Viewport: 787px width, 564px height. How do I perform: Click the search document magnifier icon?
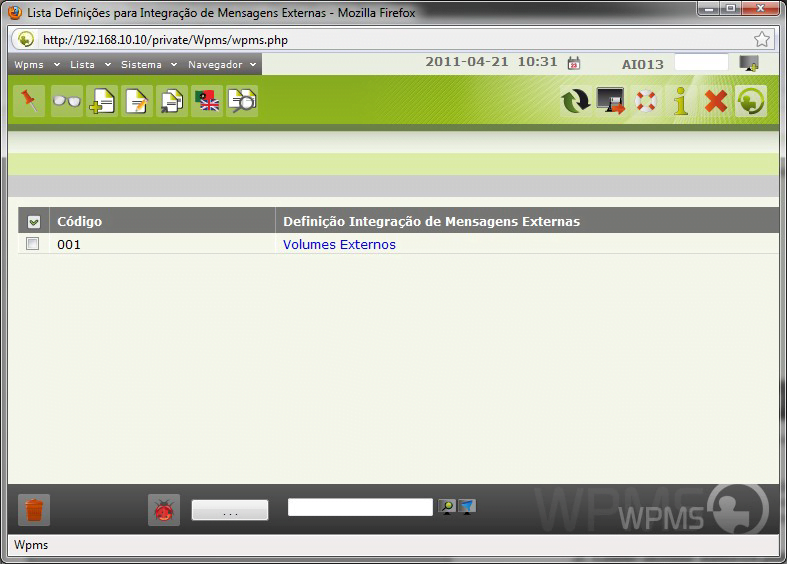pos(242,101)
